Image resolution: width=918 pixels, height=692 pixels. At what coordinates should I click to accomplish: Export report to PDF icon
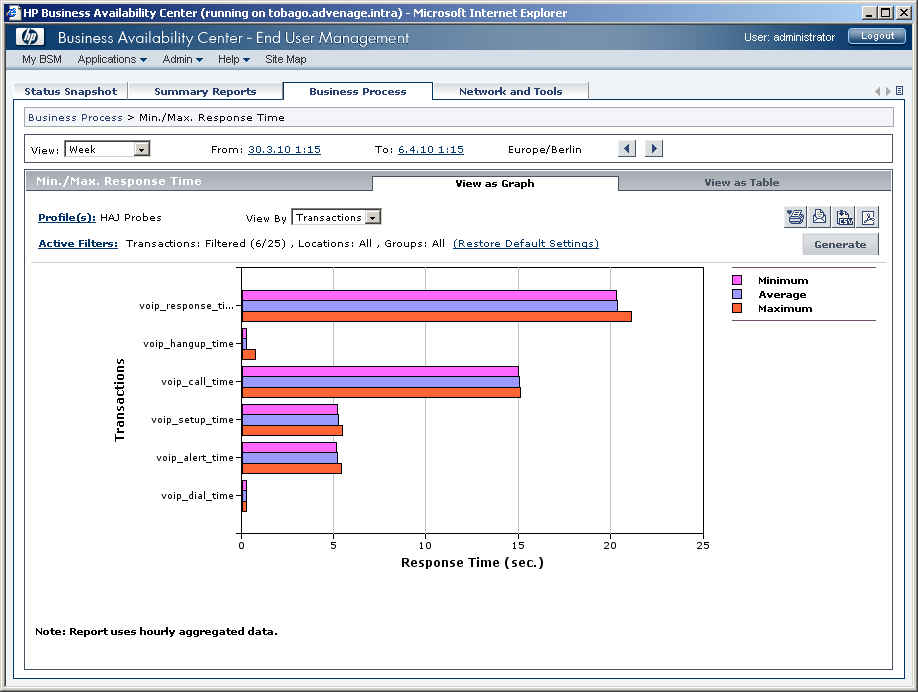click(x=868, y=217)
